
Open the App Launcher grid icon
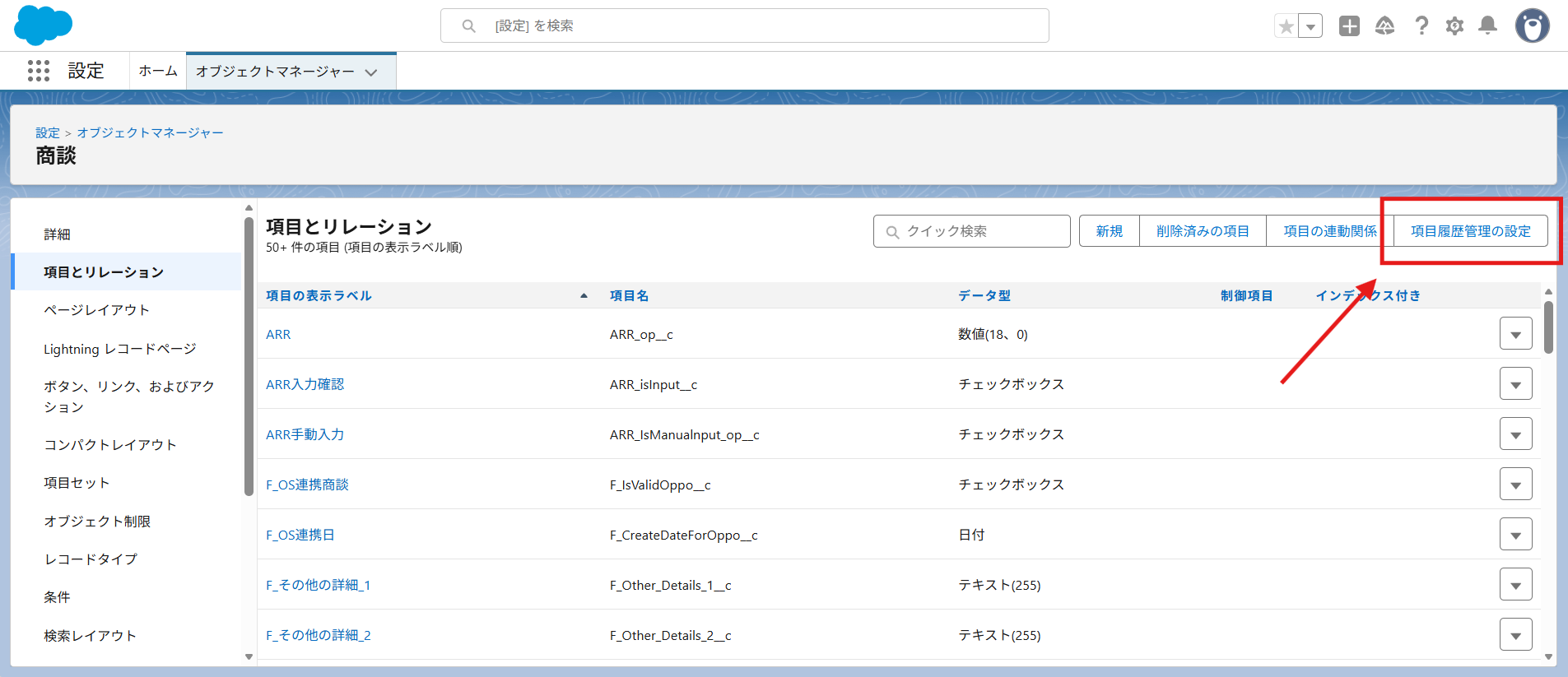click(x=39, y=71)
